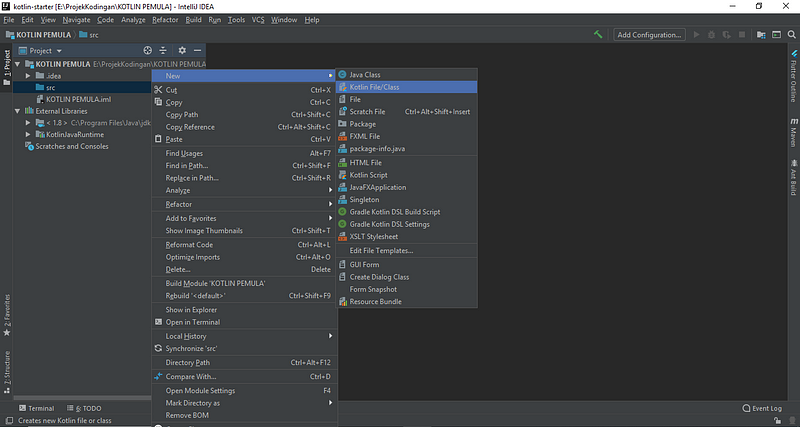Open the Maven side tool window
The width and height of the screenshot is (800, 427).
click(x=794, y=132)
